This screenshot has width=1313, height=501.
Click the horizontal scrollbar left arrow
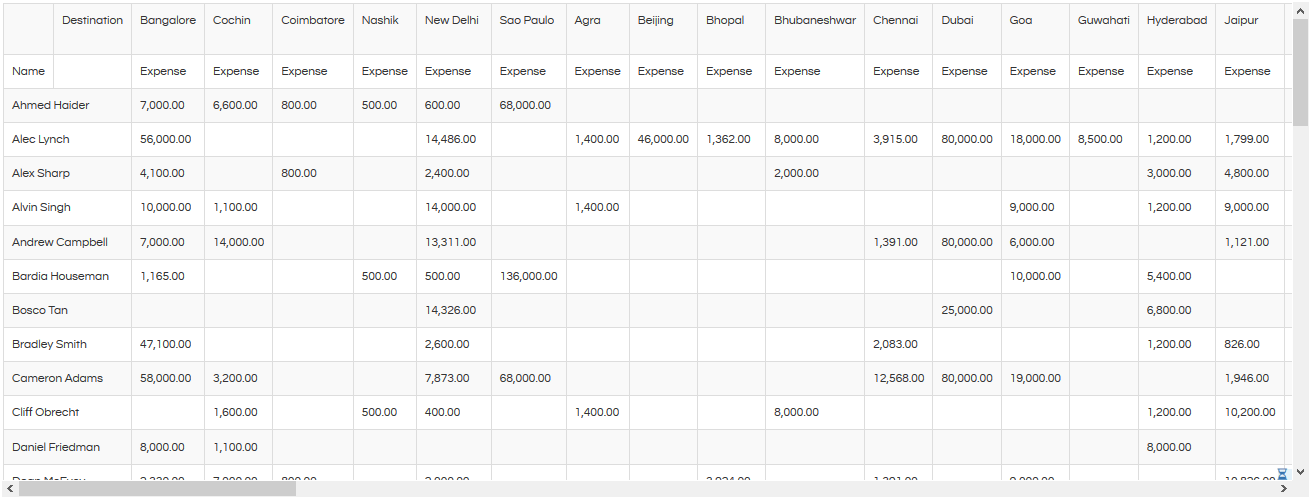point(10,489)
